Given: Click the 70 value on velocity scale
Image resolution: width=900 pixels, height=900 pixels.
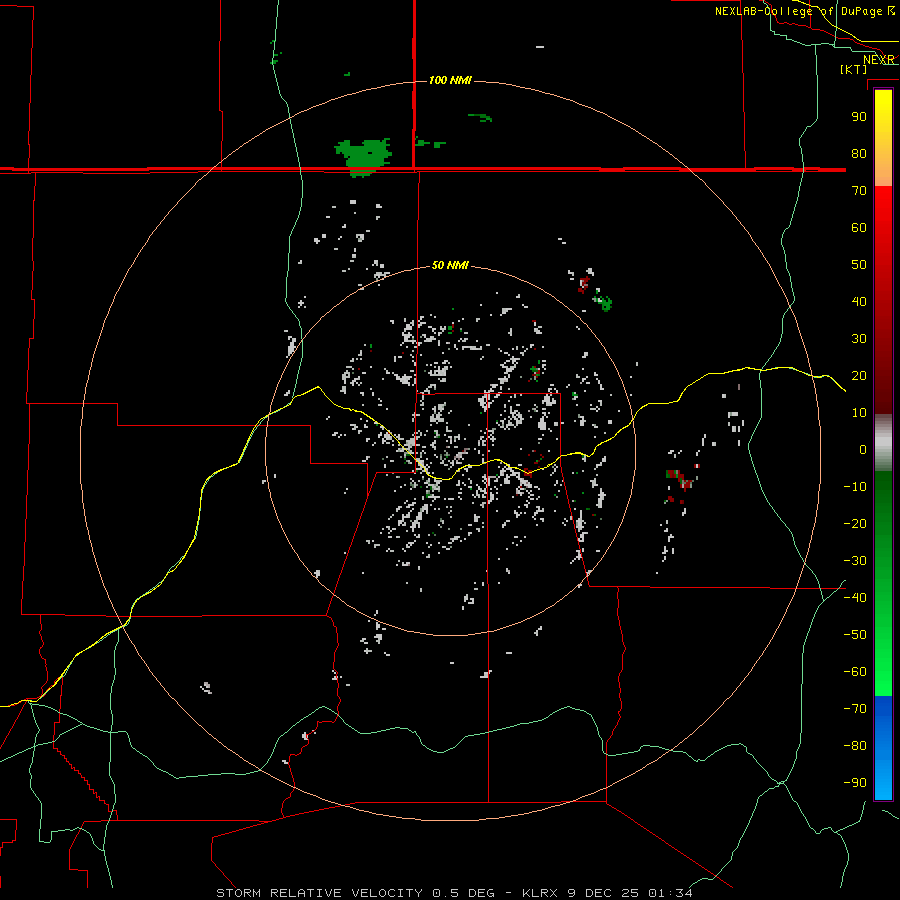Looking at the screenshot, I should tap(859, 191).
